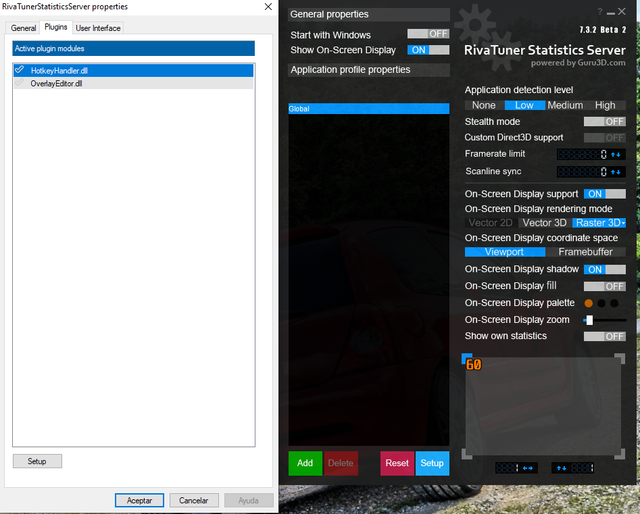Viewport: 640px width, 514px height.
Task: Set application detection level to None
Action: point(484,105)
